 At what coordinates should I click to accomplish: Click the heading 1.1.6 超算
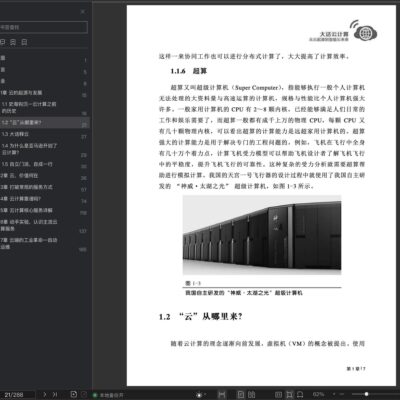click(189, 71)
